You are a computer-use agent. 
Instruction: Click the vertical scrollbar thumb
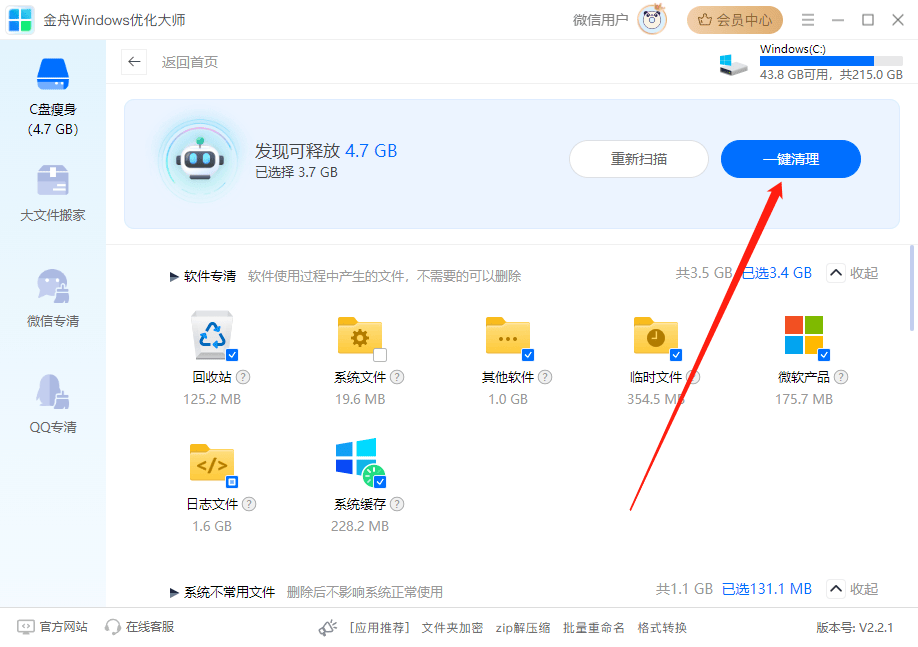click(912, 288)
